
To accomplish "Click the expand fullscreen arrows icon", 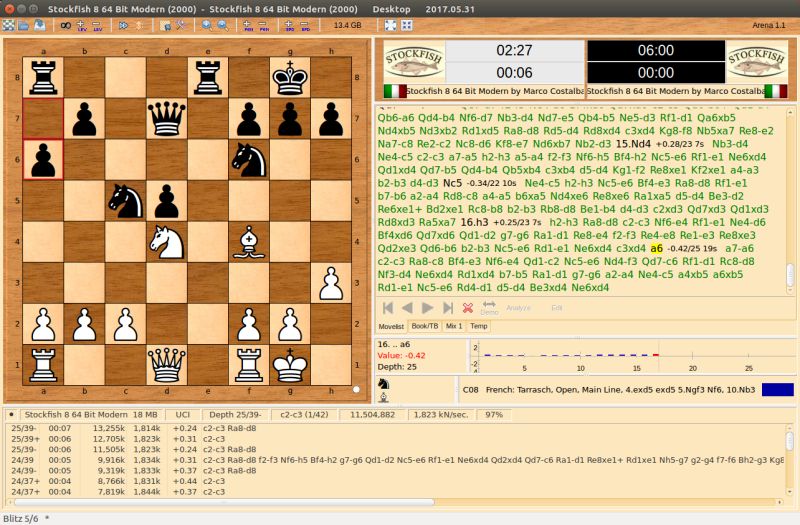I will tap(391, 25).
